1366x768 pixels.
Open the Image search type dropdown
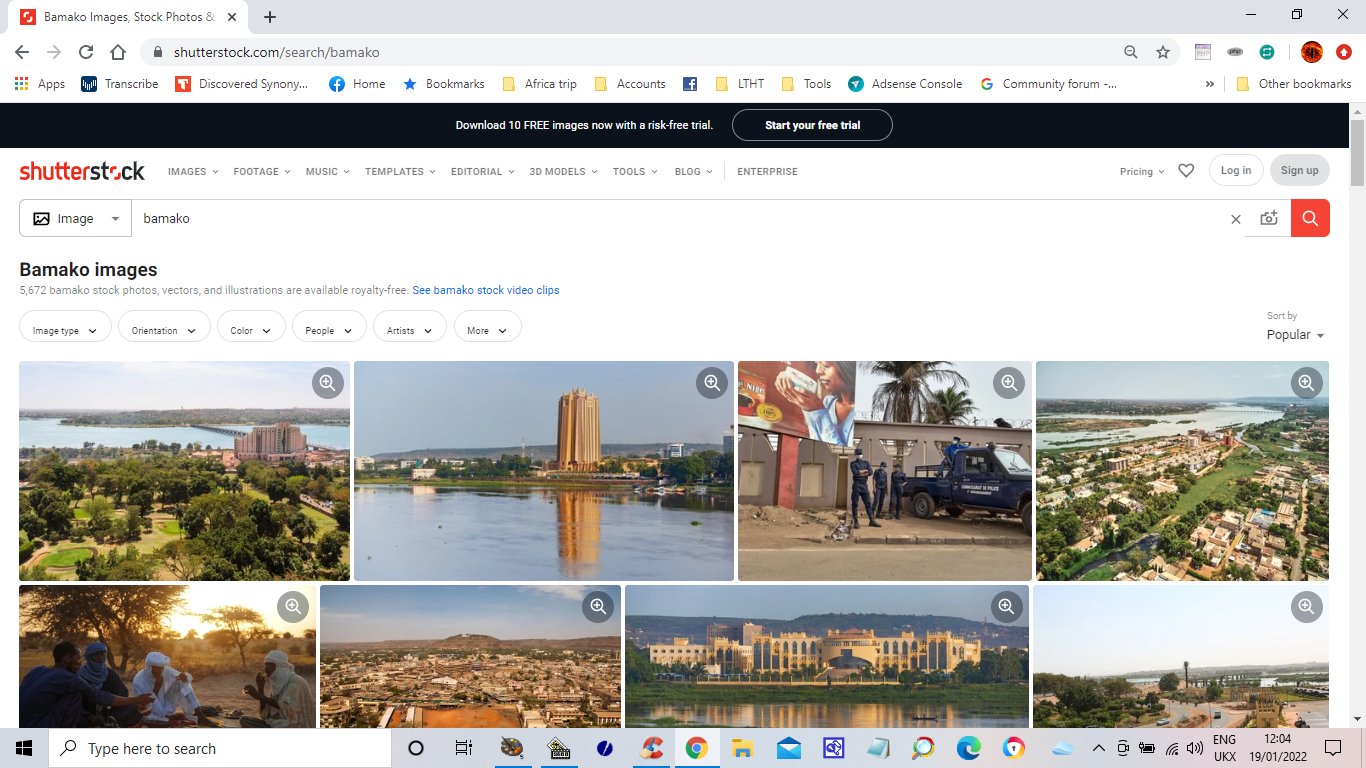[74, 218]
